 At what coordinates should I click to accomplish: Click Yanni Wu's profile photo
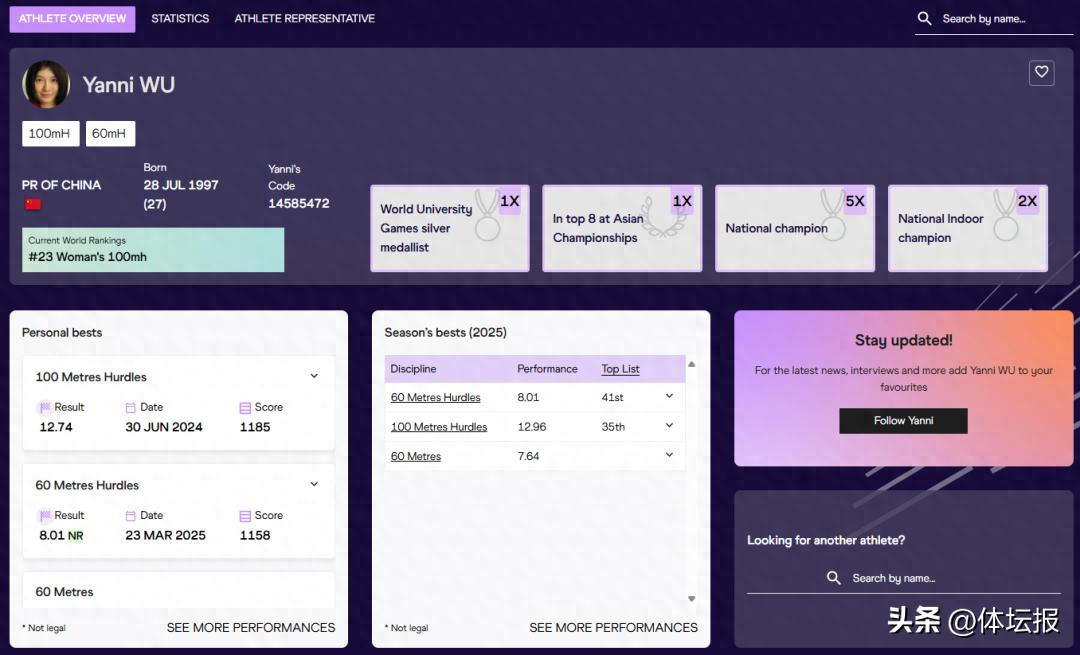point(46,85)
